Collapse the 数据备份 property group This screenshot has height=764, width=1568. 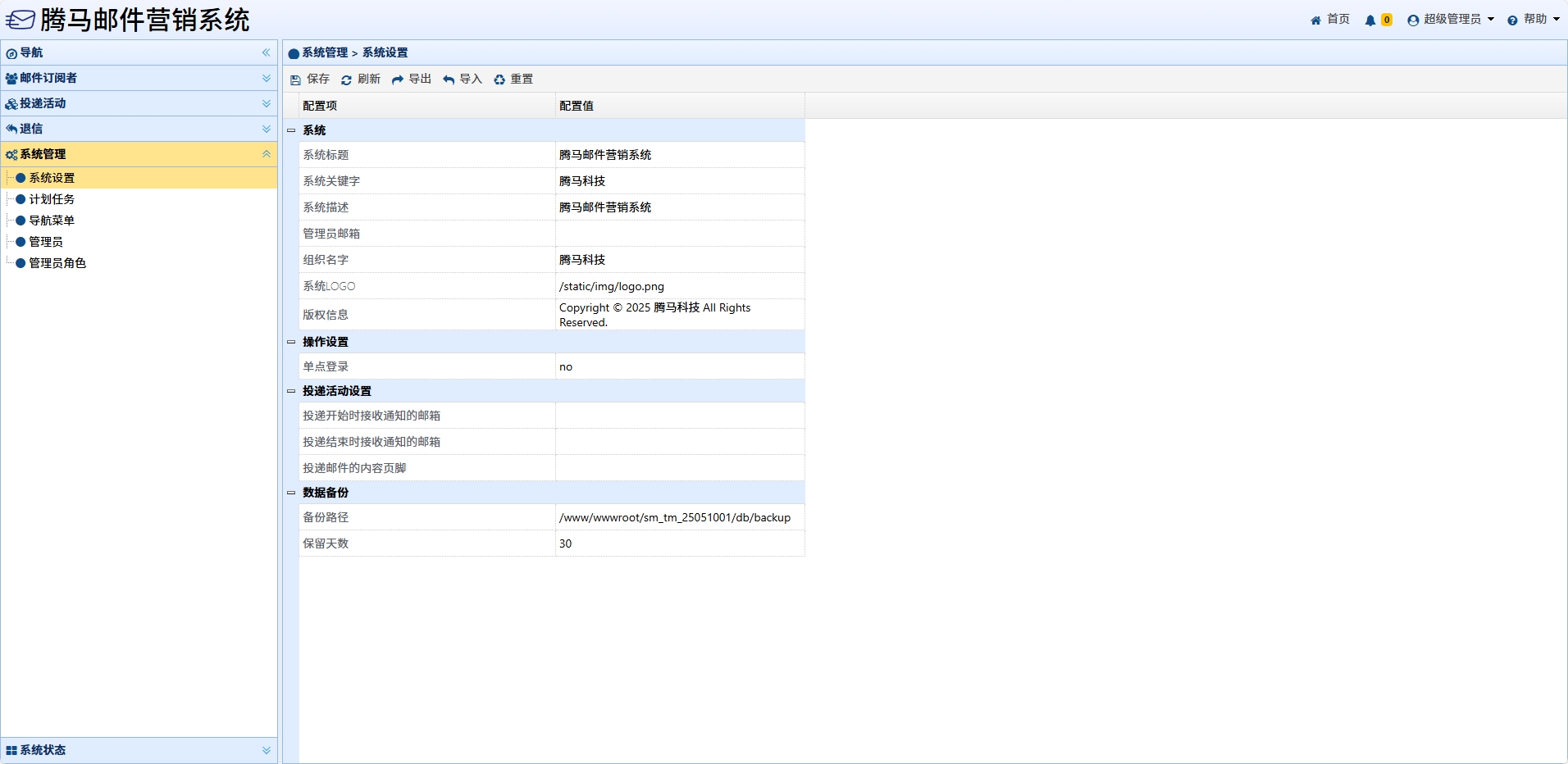(291, 493)
